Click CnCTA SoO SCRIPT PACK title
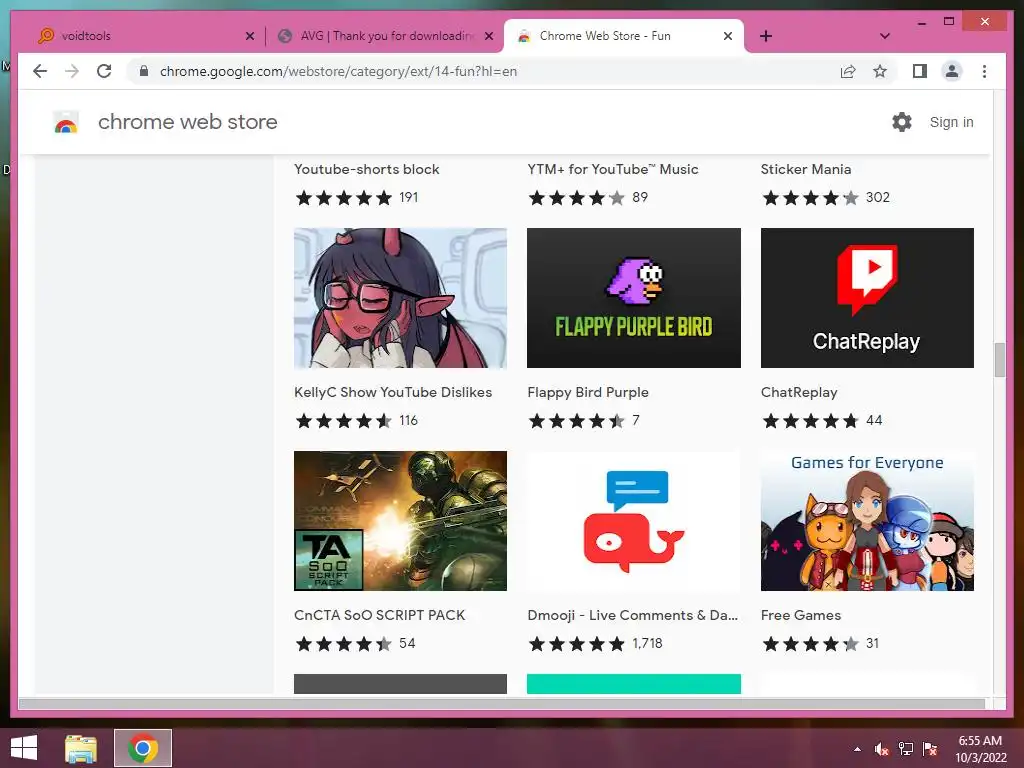 coord(379,615)
